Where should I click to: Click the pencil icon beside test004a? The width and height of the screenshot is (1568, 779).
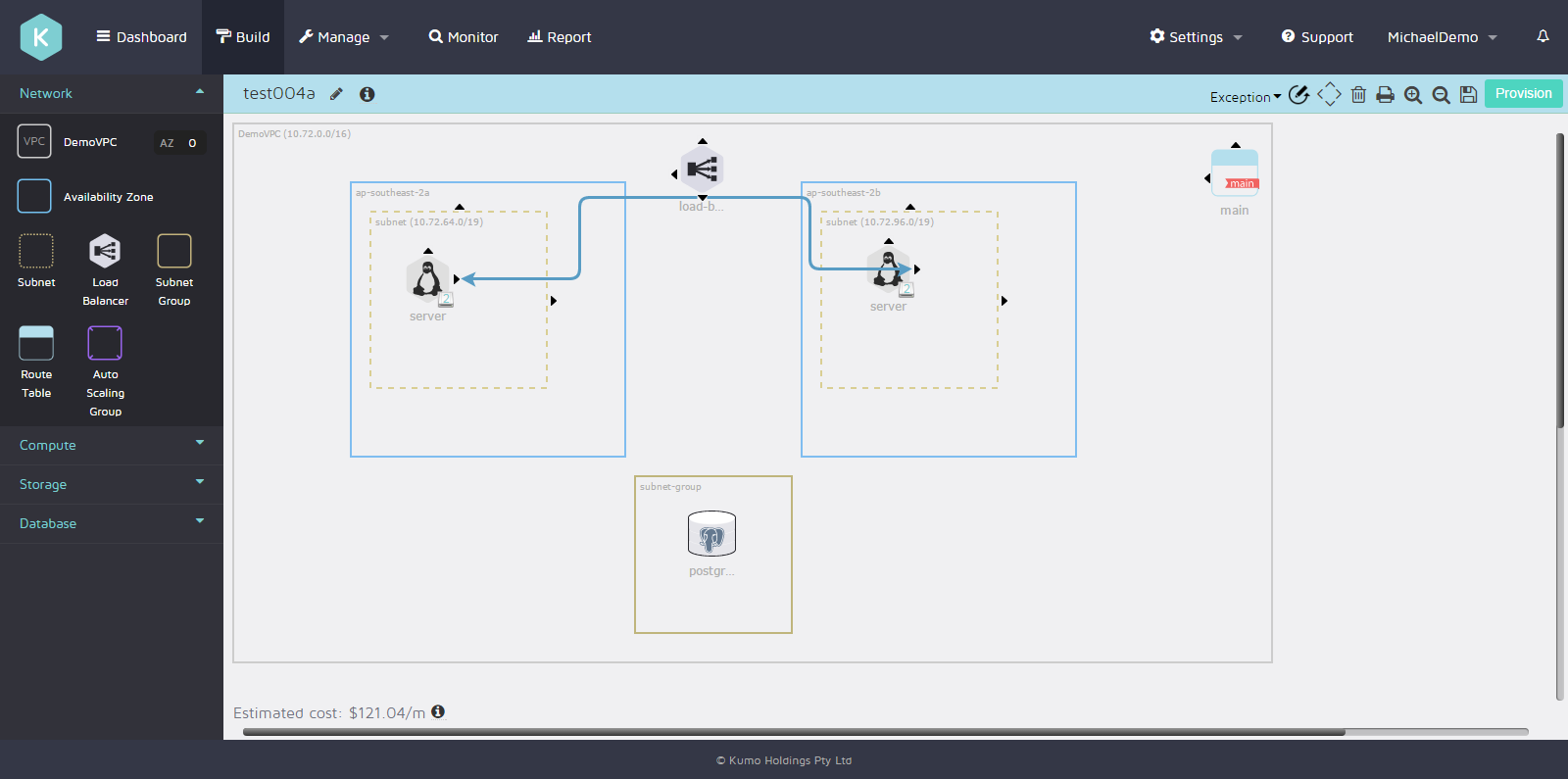click(336, 94)
